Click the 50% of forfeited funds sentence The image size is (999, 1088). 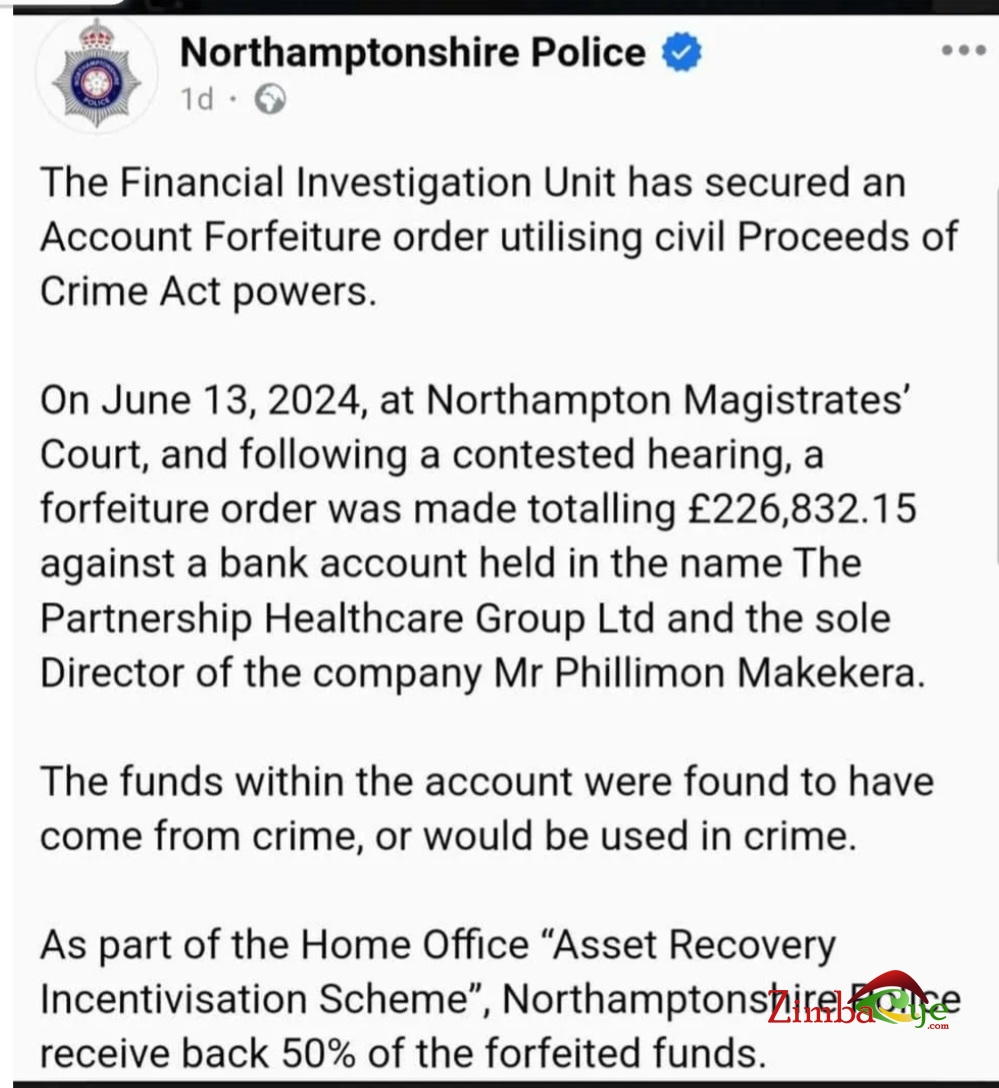click(403, 1053)
